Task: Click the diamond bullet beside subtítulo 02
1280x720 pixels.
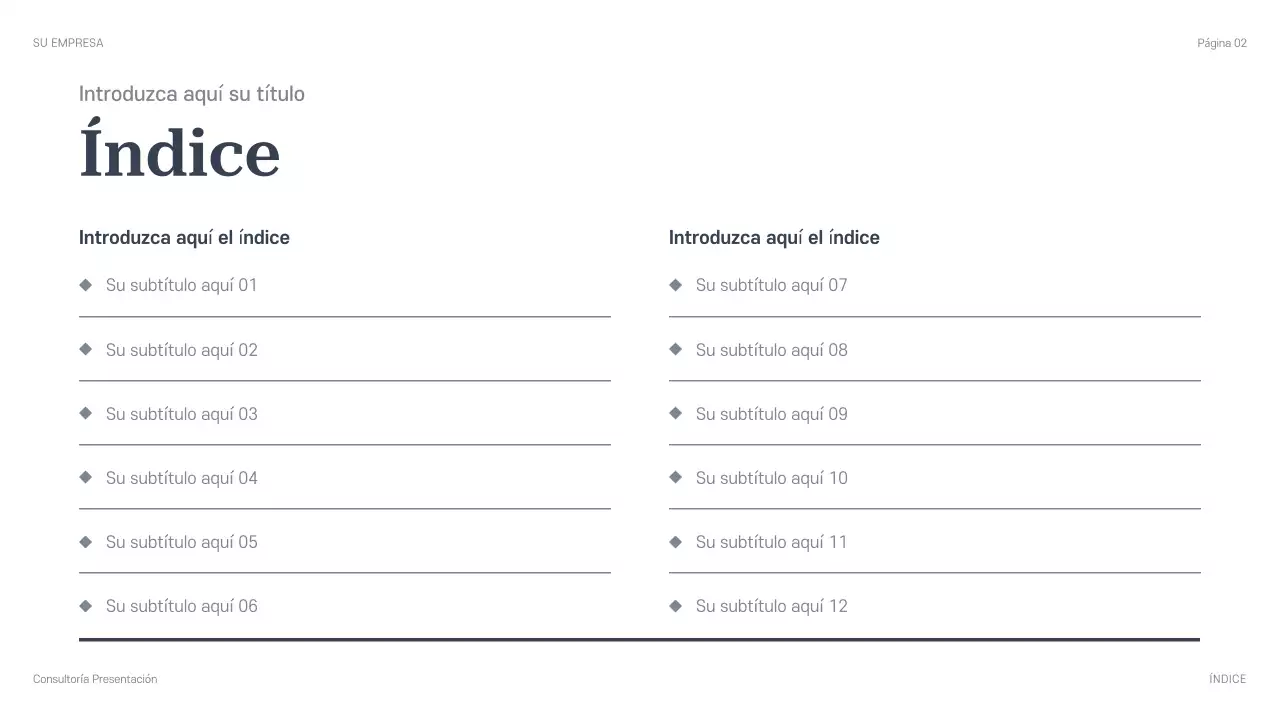Action: click(85, 349)
